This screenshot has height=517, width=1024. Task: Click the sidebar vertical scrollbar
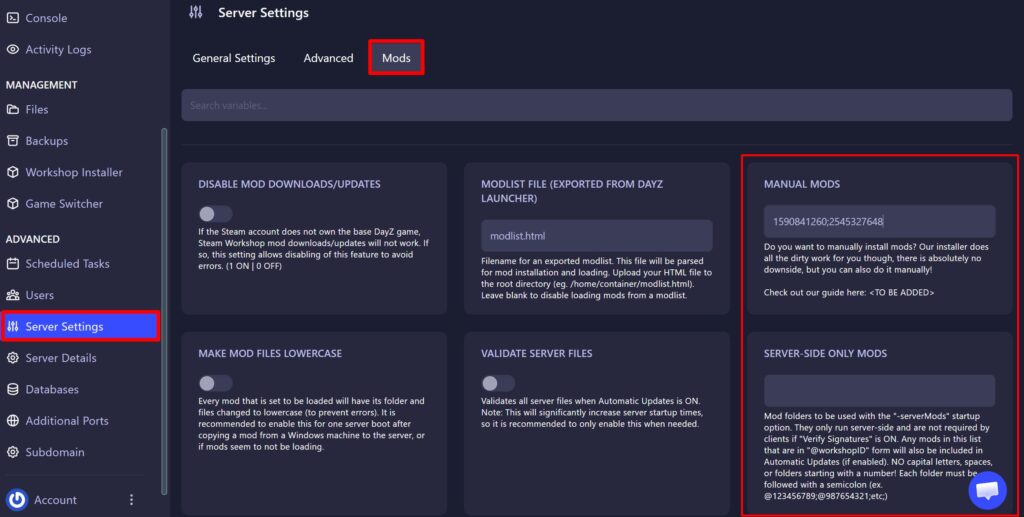tap(164, 300)
